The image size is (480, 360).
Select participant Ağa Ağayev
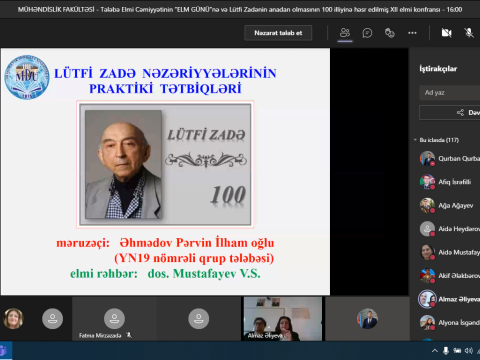[450, 205]
